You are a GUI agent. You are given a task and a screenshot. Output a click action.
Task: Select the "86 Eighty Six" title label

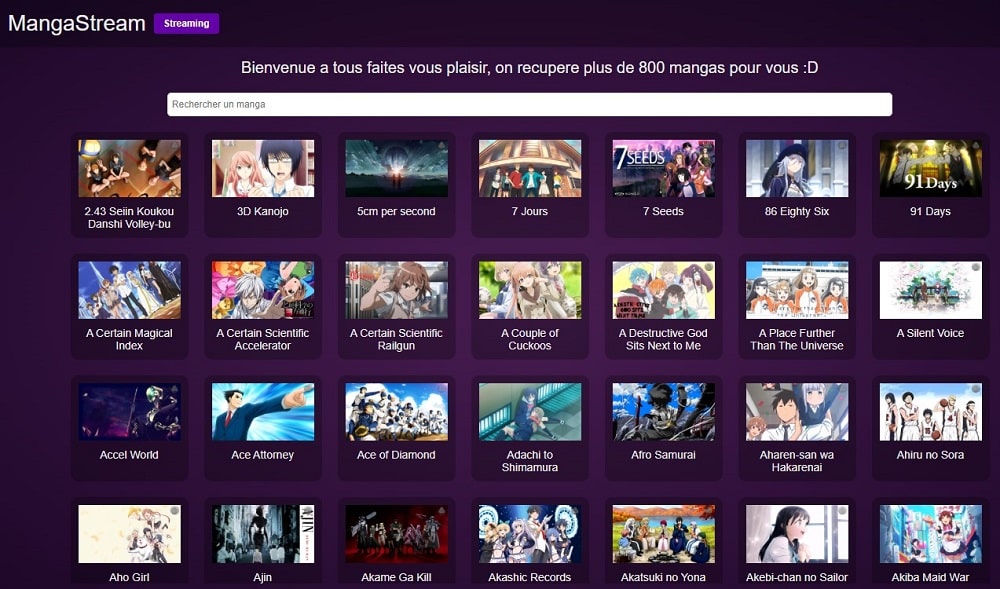(797, 212)
